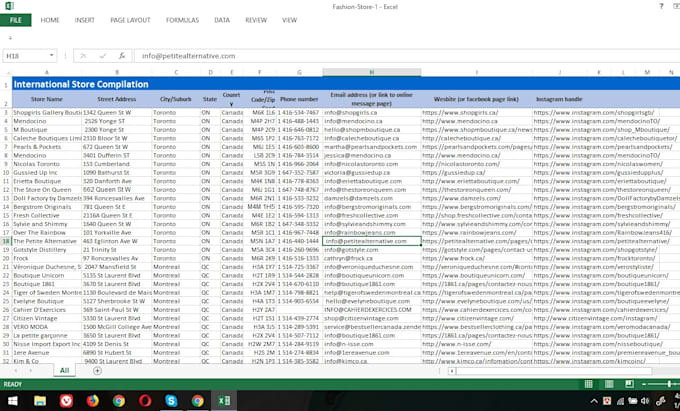Select row 18 header
The height and width of the screenshot is (411, 680).
tap(6, 241)
